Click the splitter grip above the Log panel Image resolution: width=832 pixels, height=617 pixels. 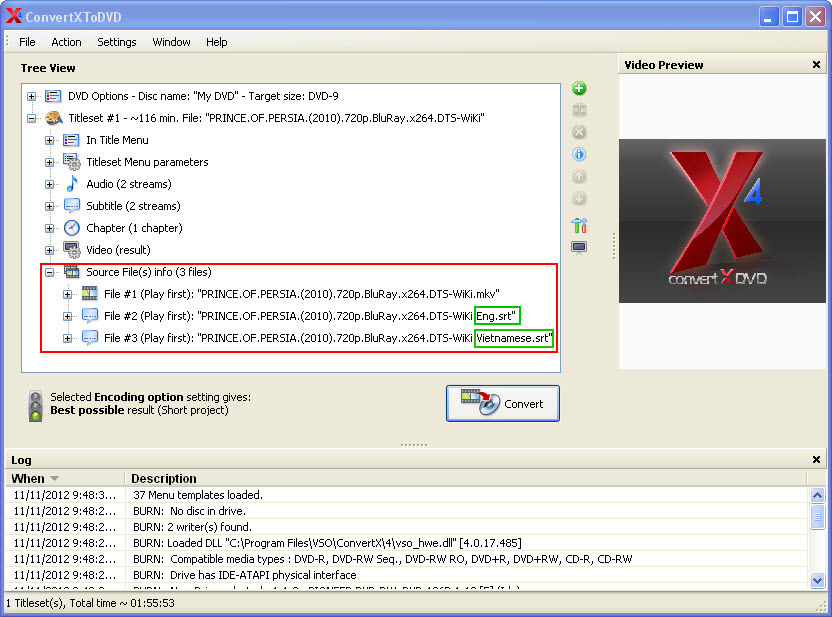414,445
